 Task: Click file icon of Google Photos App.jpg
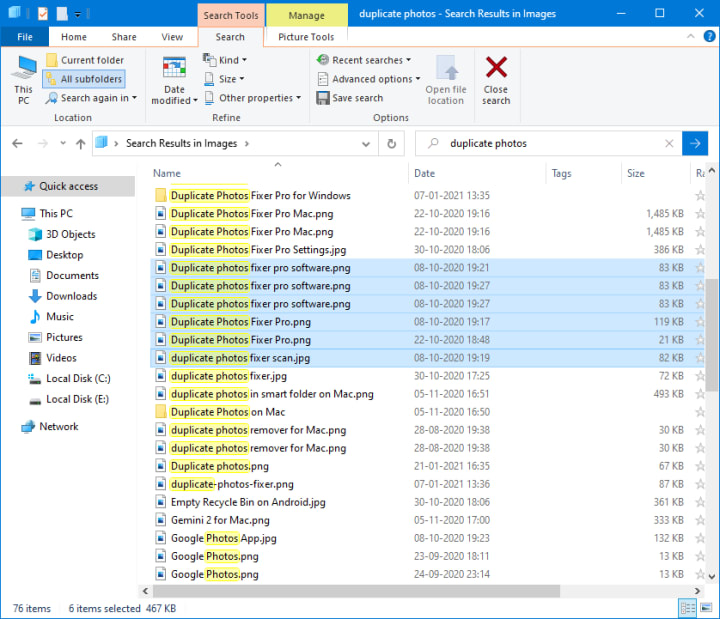tap(160, 538)
